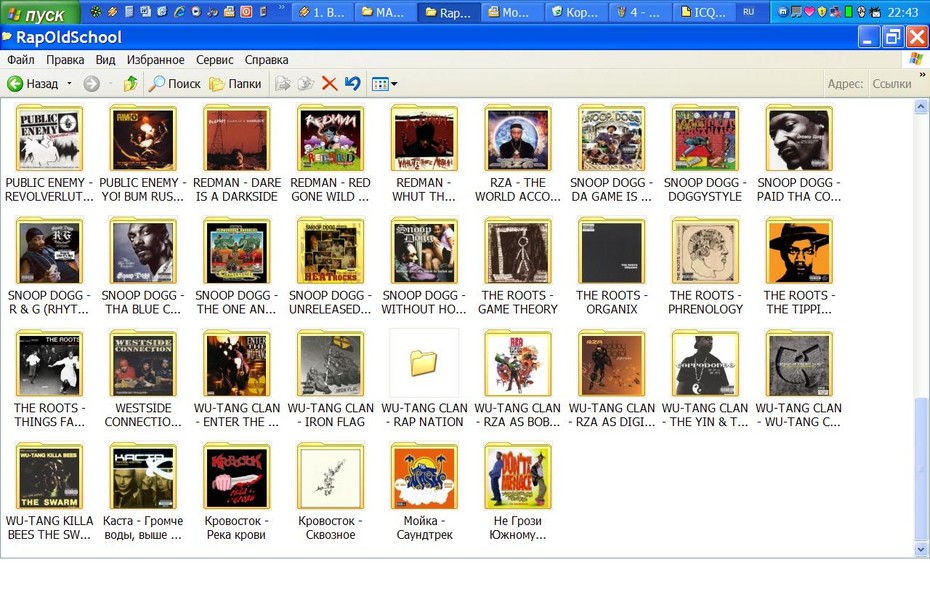Open the Сервис menu
The image size is (930, 605).
[214, 59]
